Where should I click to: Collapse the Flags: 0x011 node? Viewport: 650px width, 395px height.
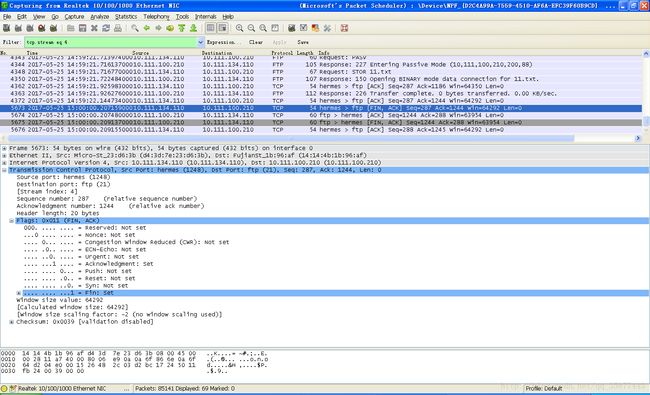pos(12,221)
